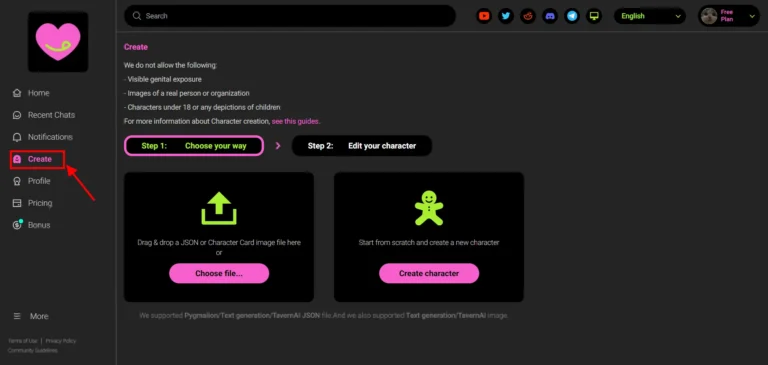Open the Reddit social icon
The height and width of the screenshot is (365, 768).
click(x=528, y=16)
